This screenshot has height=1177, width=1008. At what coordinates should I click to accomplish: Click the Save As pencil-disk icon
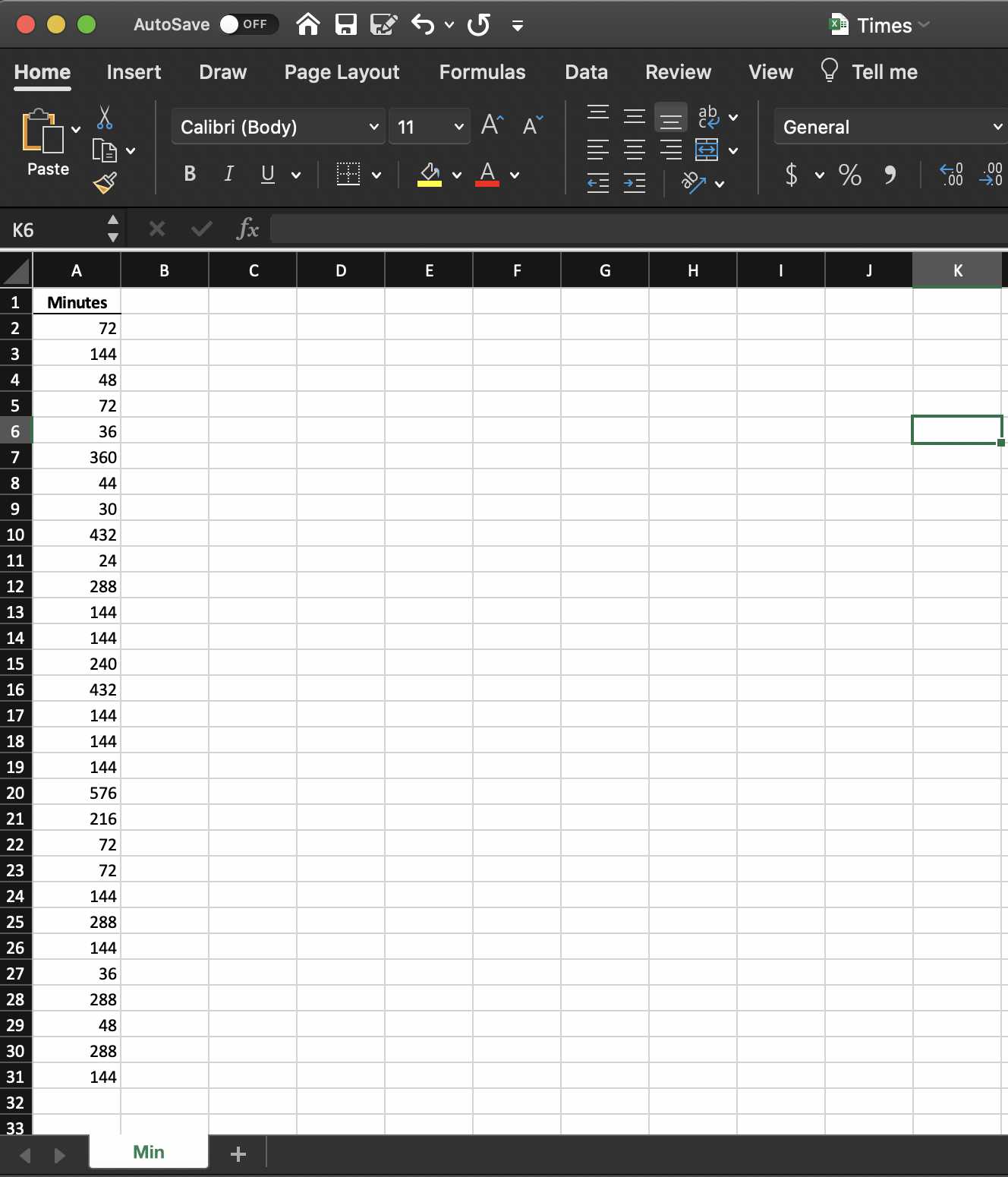pyautogui.click(x=383, y=25)
